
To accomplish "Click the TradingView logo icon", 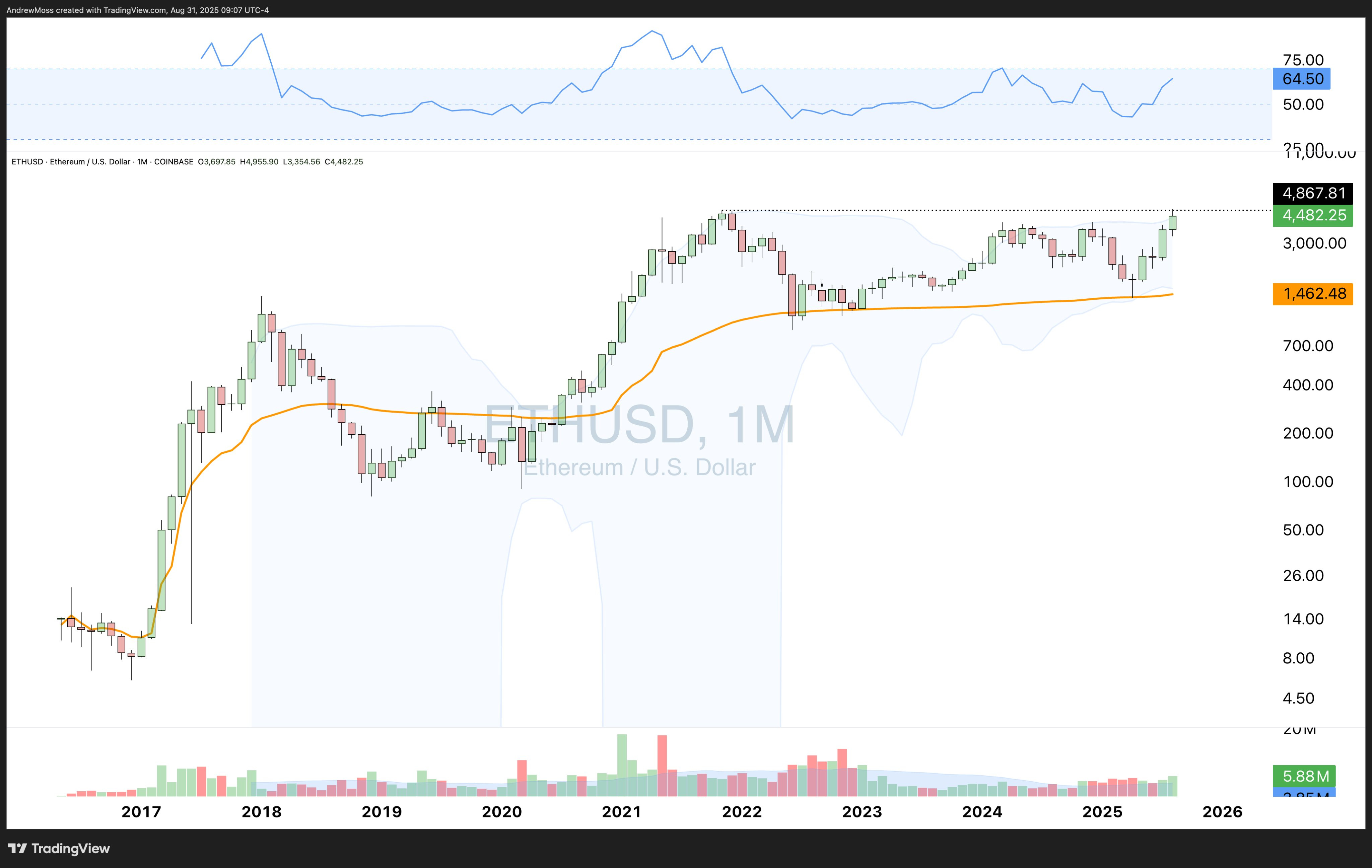I will click(18, 848).
